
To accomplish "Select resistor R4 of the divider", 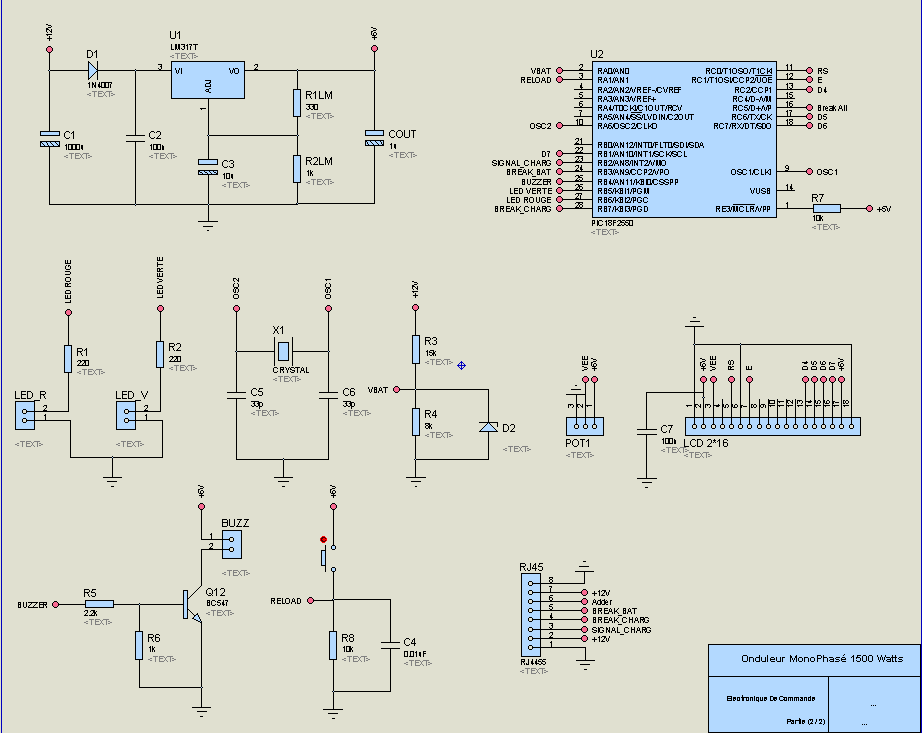I will (416, 422).
